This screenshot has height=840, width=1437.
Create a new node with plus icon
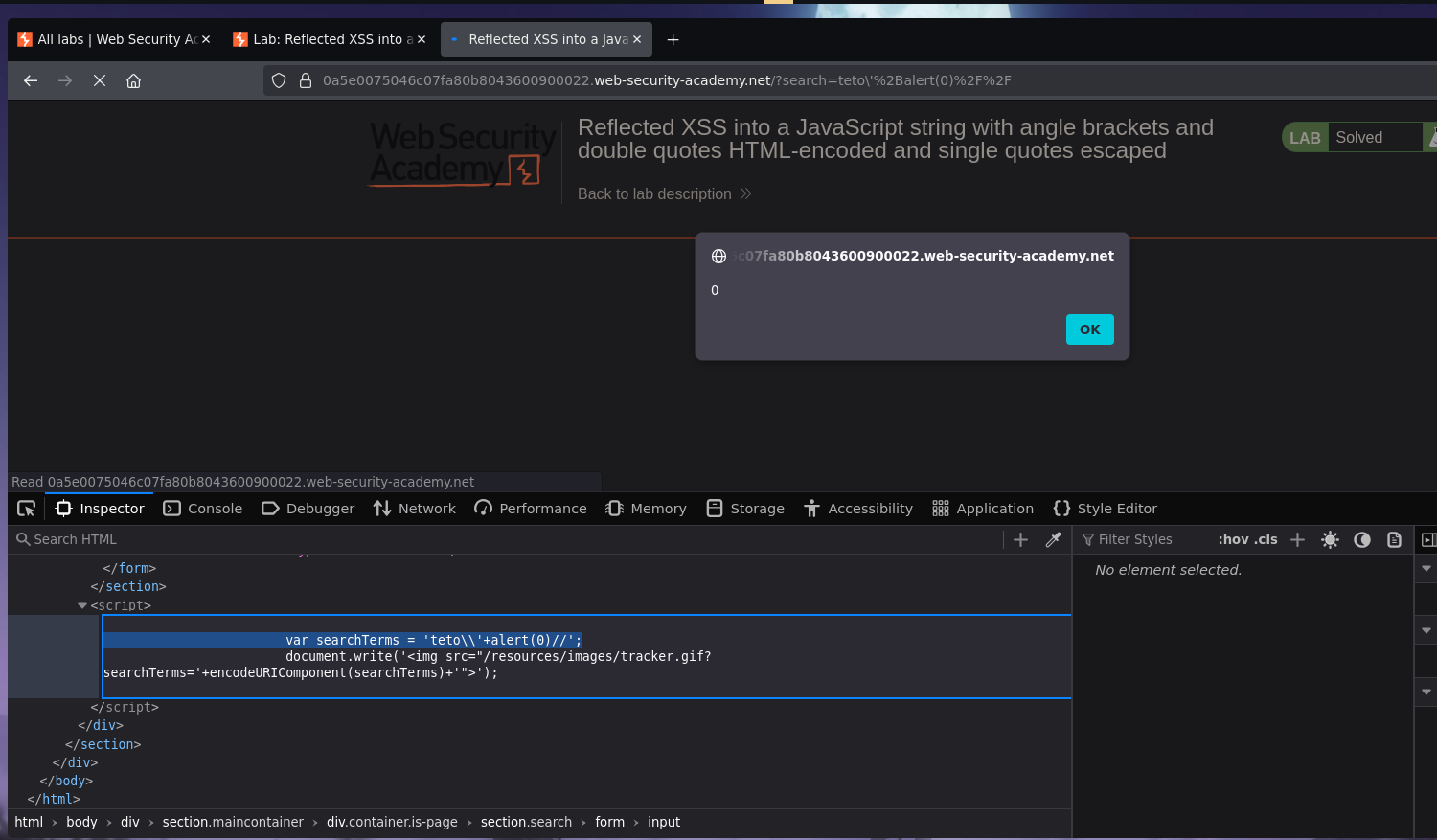tap(1020, 540)
